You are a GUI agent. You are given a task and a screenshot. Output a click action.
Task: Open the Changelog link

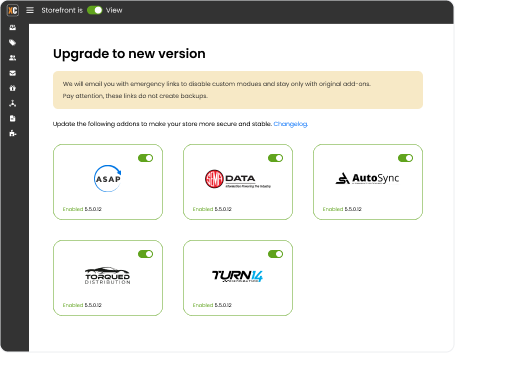point(291,124)
